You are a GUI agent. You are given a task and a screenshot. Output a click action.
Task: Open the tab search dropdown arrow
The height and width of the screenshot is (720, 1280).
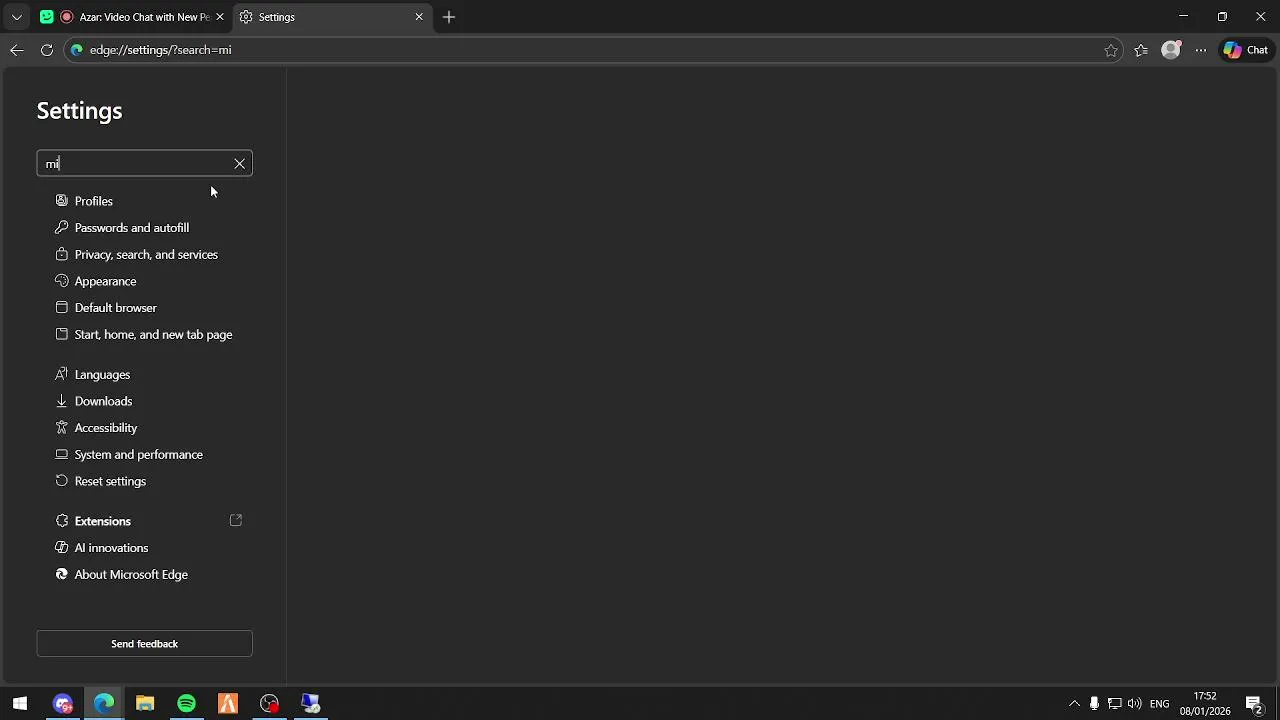click(16, 17)
